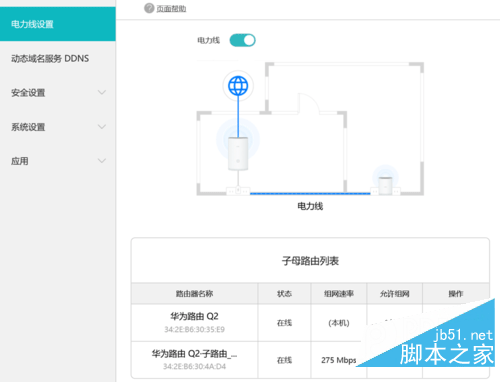Screen dimensions: 500x382
Task: Open 动态域名服务 DDNS menu item
Action: pyautogui.click(x=58, y=58)
